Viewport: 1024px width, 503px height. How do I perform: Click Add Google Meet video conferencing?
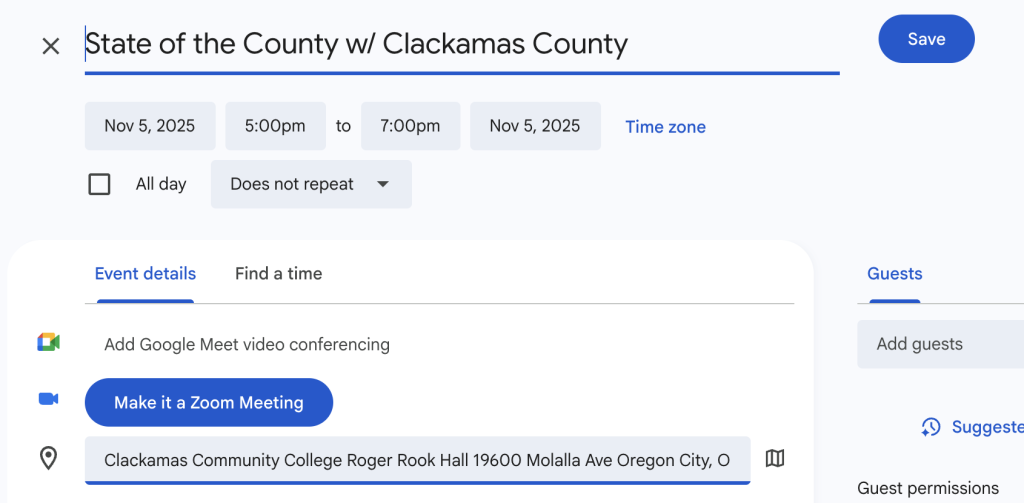pyautogui.click(x=247, y=344)
